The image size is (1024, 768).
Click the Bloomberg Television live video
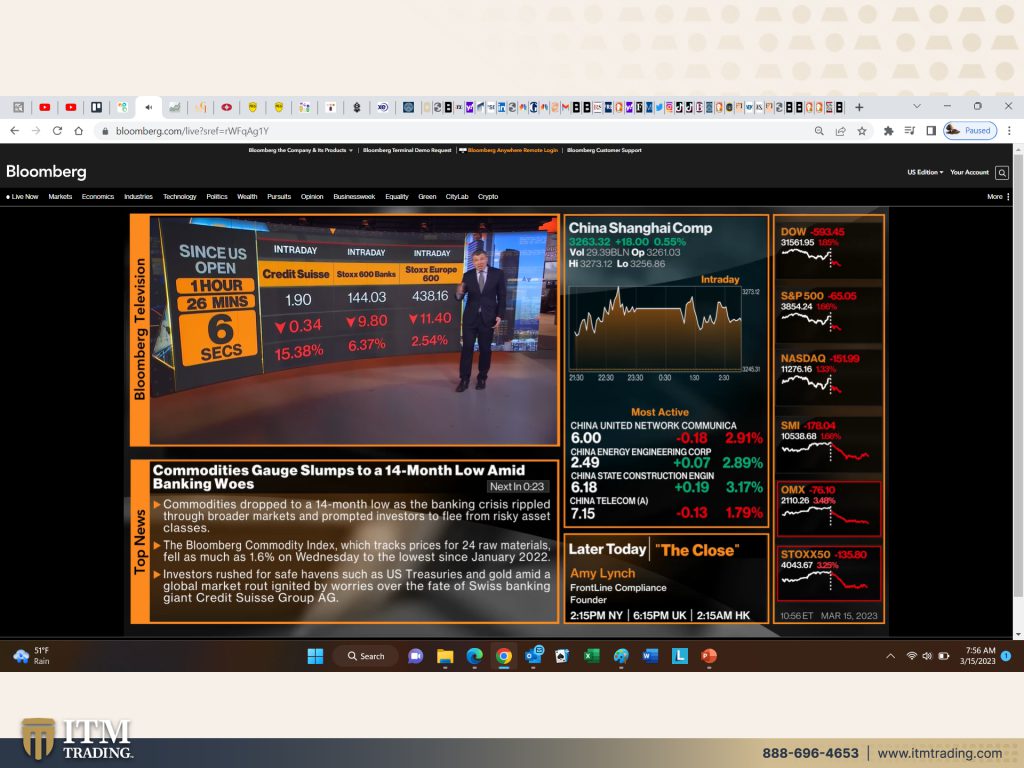353,330
